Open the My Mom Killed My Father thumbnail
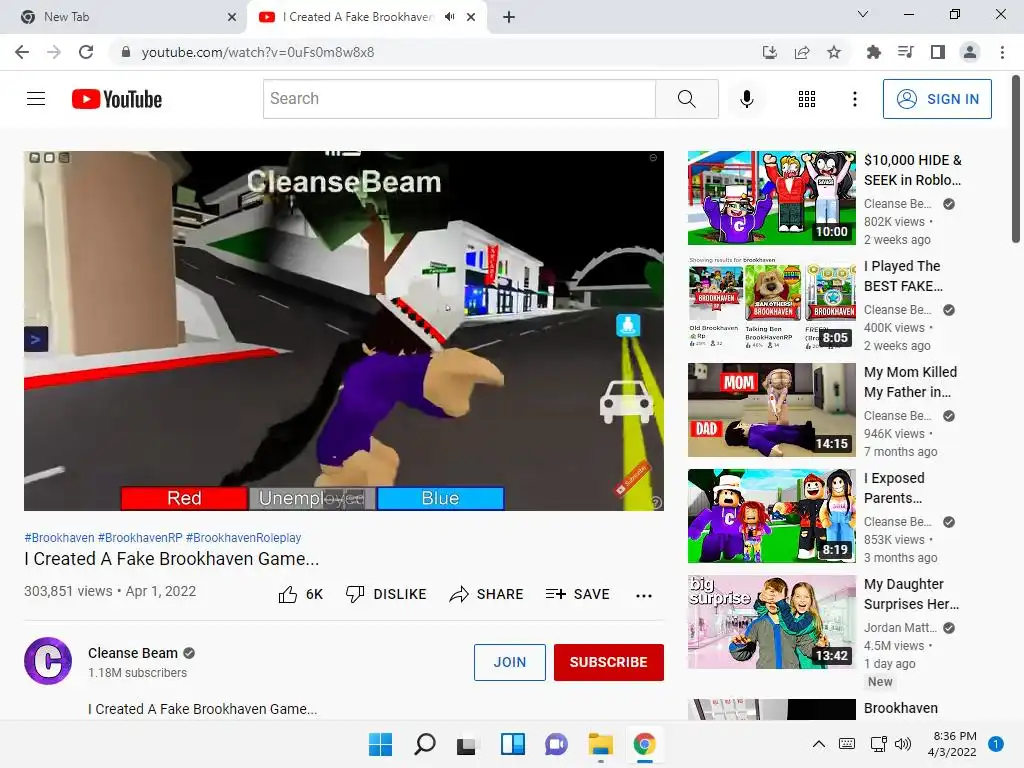Screen dimensions: 1024x768 pyautogui.click(x=771, y=409)
